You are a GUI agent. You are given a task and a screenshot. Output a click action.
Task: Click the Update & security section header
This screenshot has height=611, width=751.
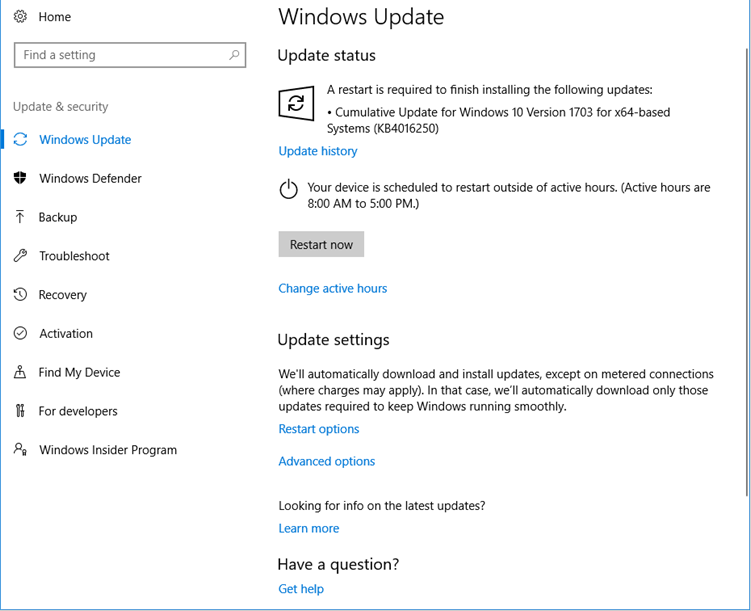coord(61,106)
